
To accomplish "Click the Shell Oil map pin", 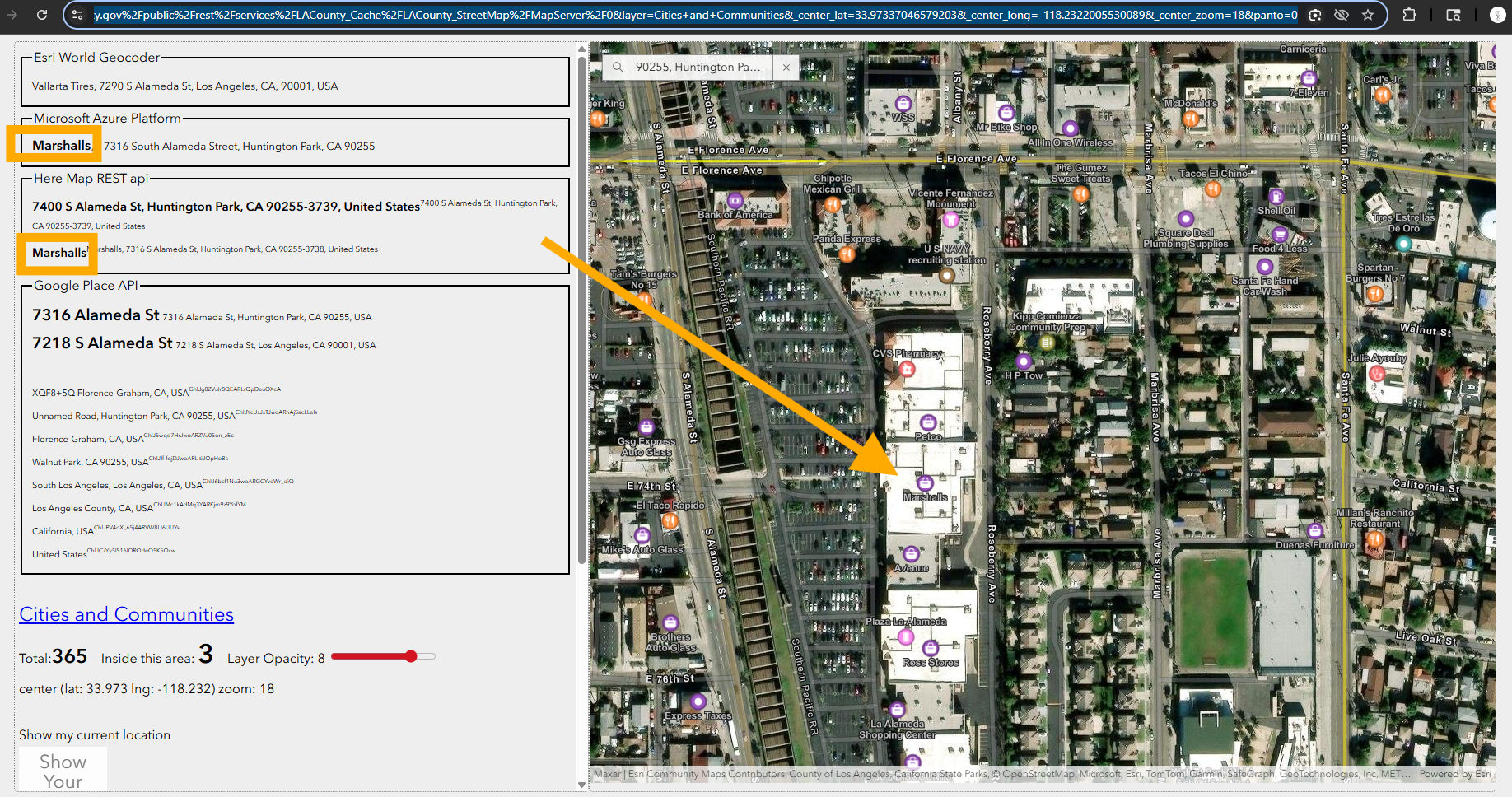I will pyautogui.click(x=1276, y=197).
